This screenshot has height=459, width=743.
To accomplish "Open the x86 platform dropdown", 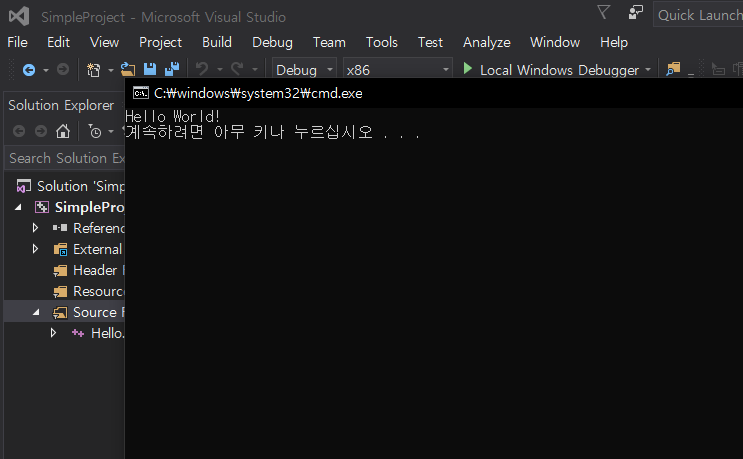I will click(x=398, y=70).
